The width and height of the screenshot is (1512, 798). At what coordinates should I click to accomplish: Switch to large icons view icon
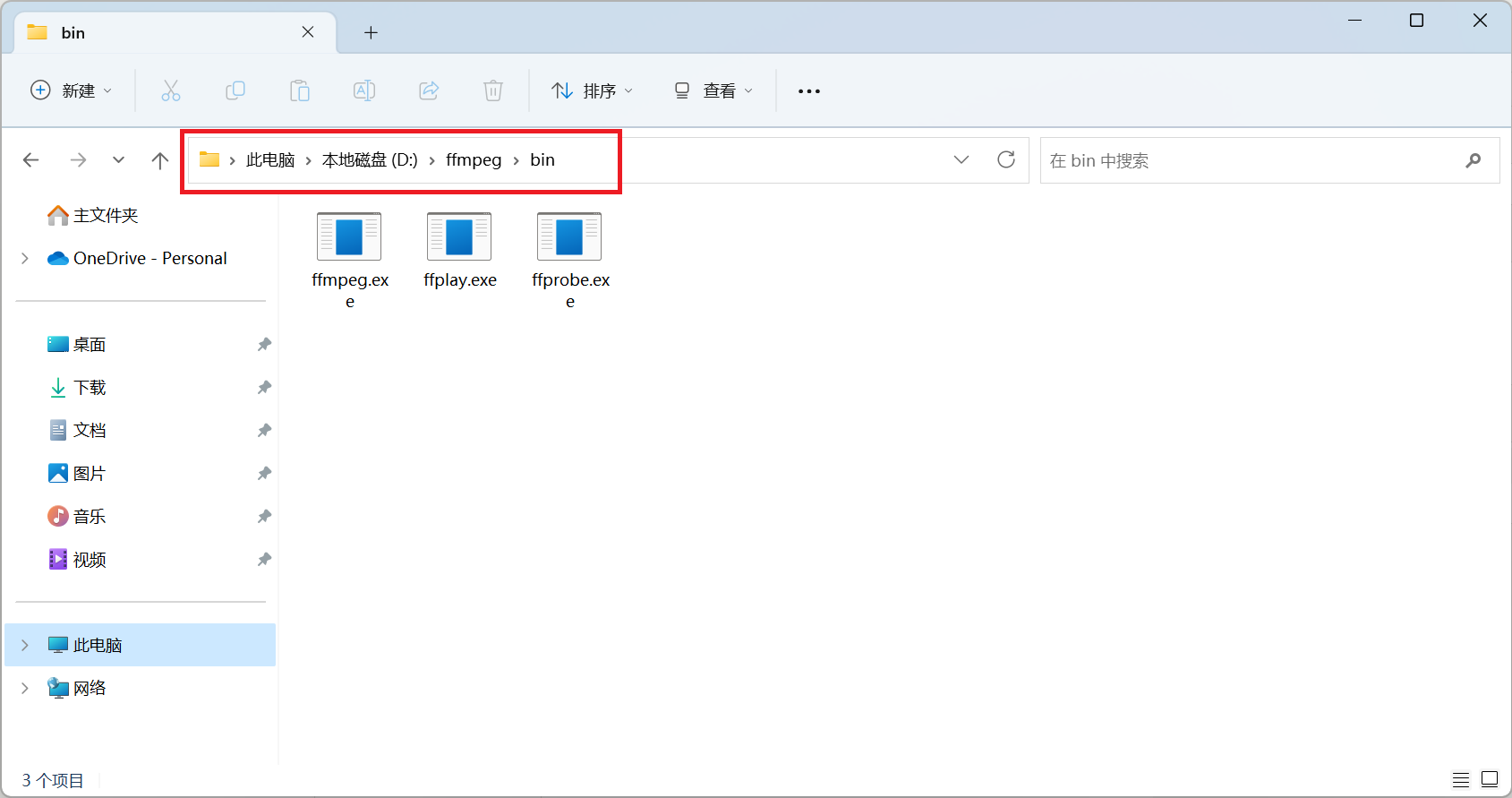click(1490, 779)
